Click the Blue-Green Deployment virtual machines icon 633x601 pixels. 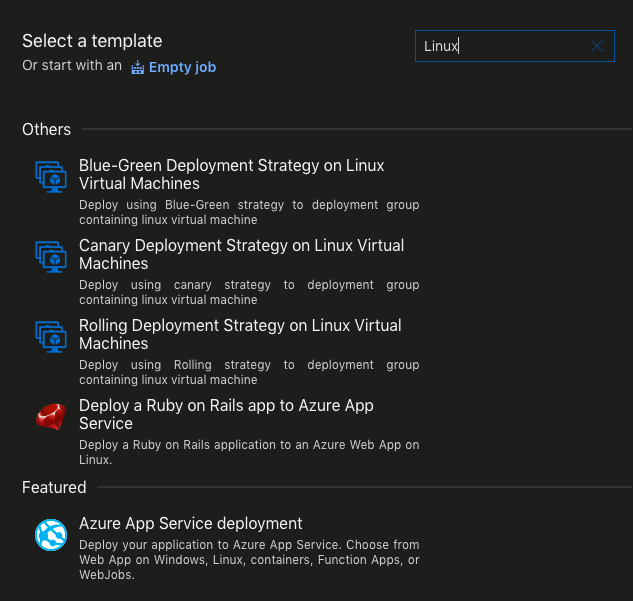[x=51, y=177]
